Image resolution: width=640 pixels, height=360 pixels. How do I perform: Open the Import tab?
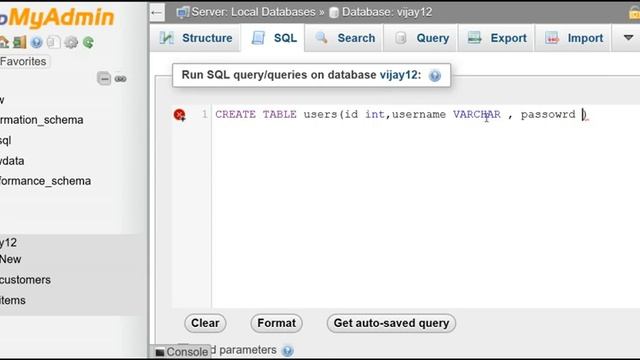click(x=573, y=38)
